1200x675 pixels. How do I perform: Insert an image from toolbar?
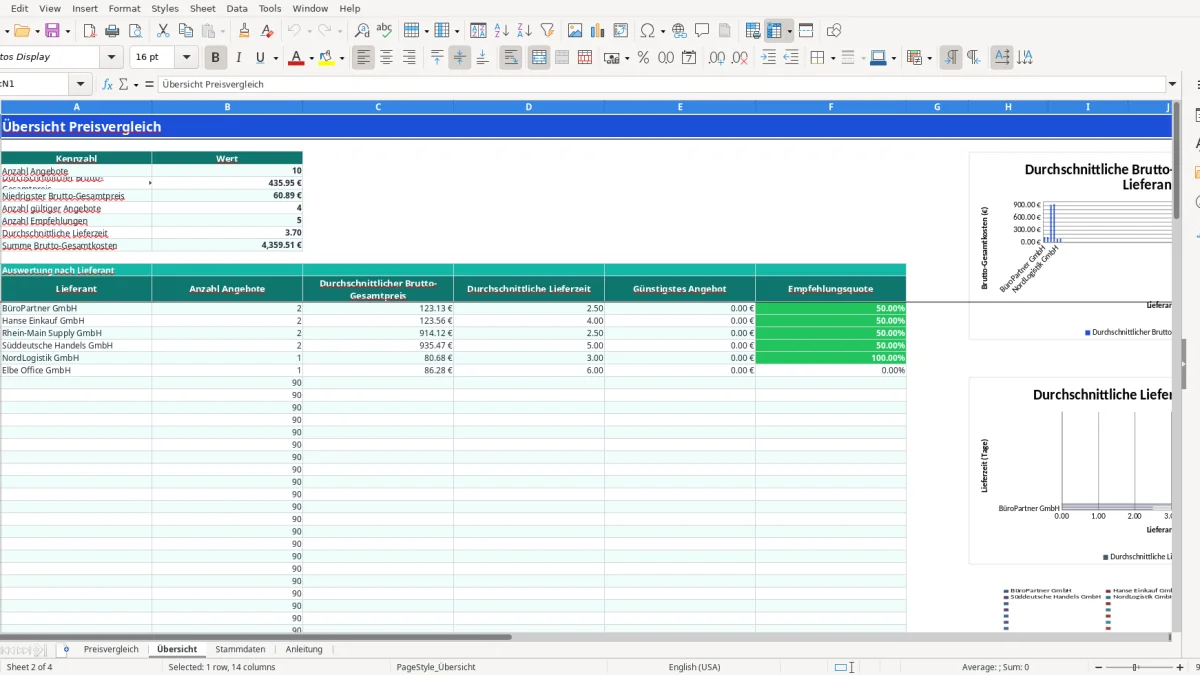tap(575, 31)
